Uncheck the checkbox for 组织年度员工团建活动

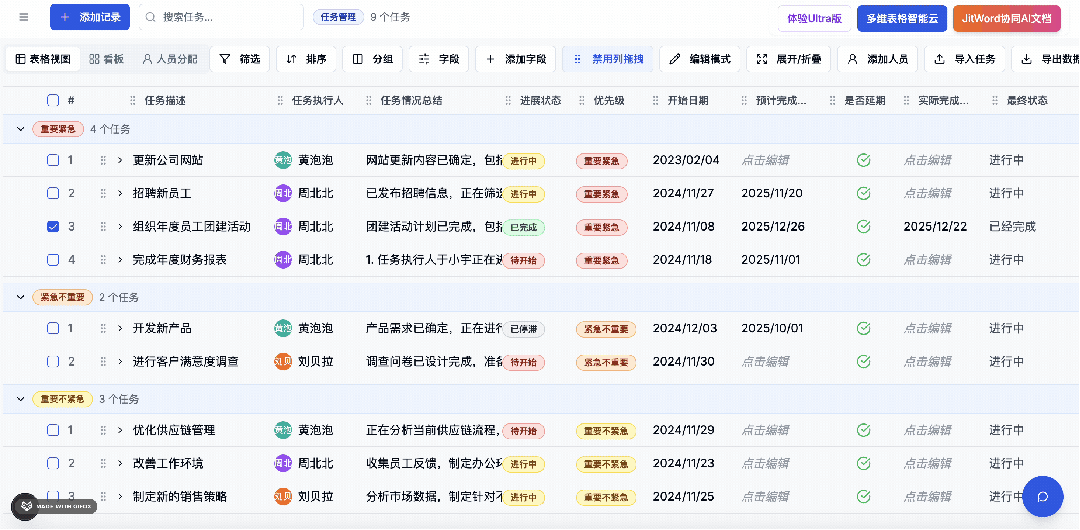53,226
